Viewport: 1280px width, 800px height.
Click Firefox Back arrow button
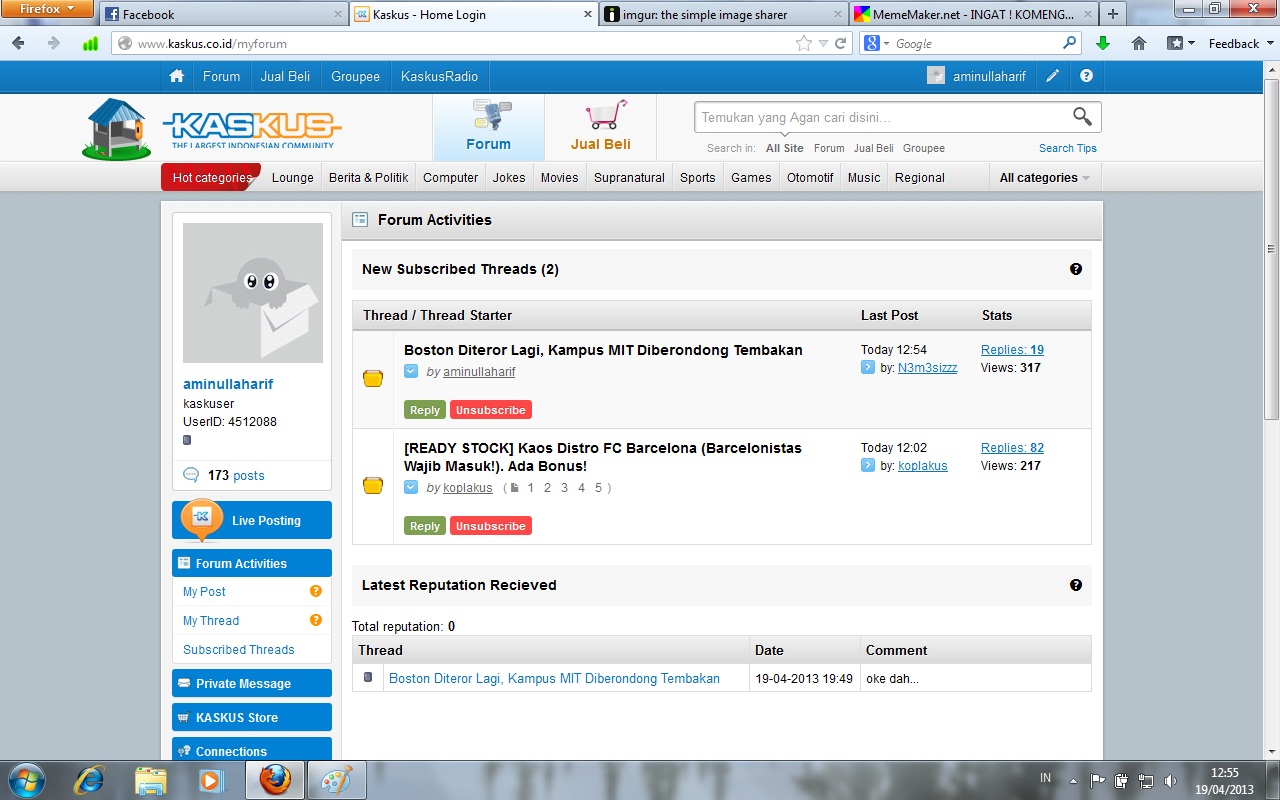[x=19, y=43]
